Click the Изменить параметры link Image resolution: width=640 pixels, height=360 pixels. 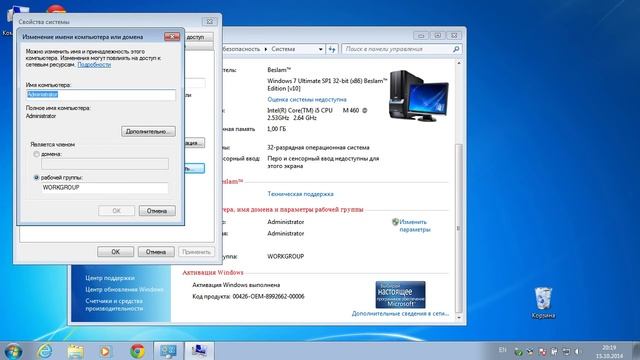415,226
